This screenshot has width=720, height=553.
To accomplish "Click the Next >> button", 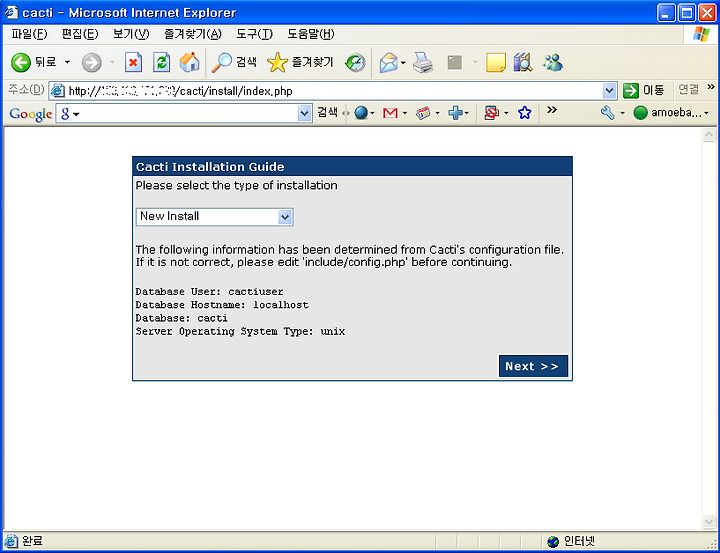I will click(x=533, y=366).
